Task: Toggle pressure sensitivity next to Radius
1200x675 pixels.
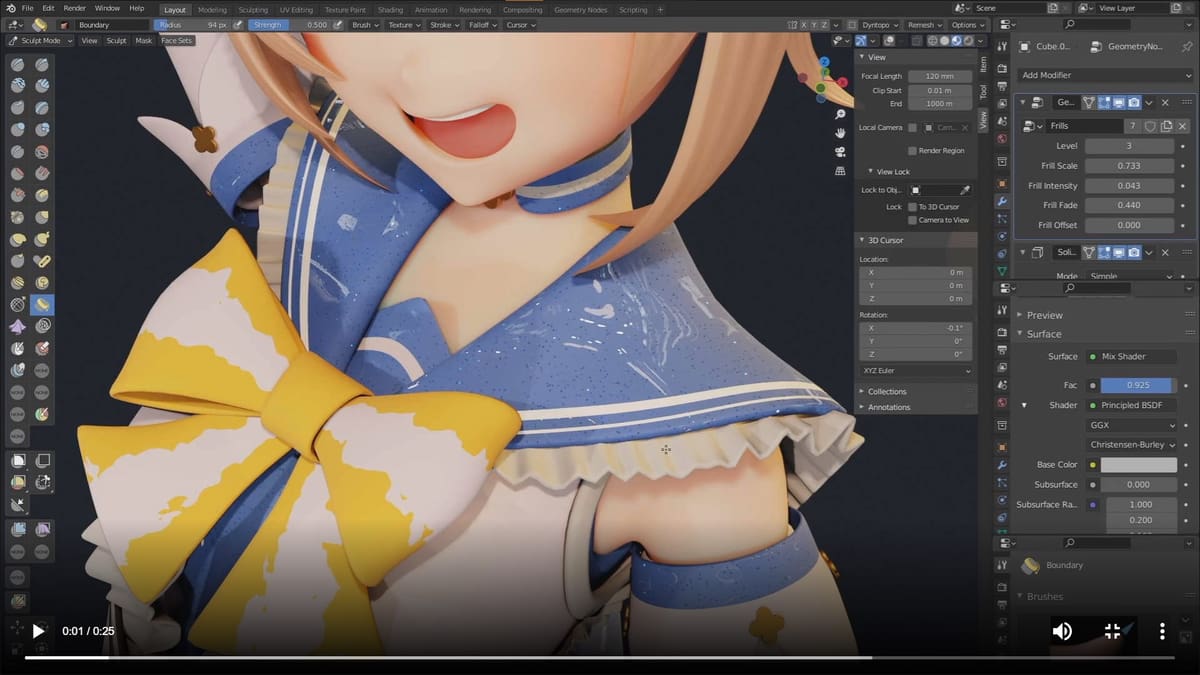Action: [x=239, y=25]
